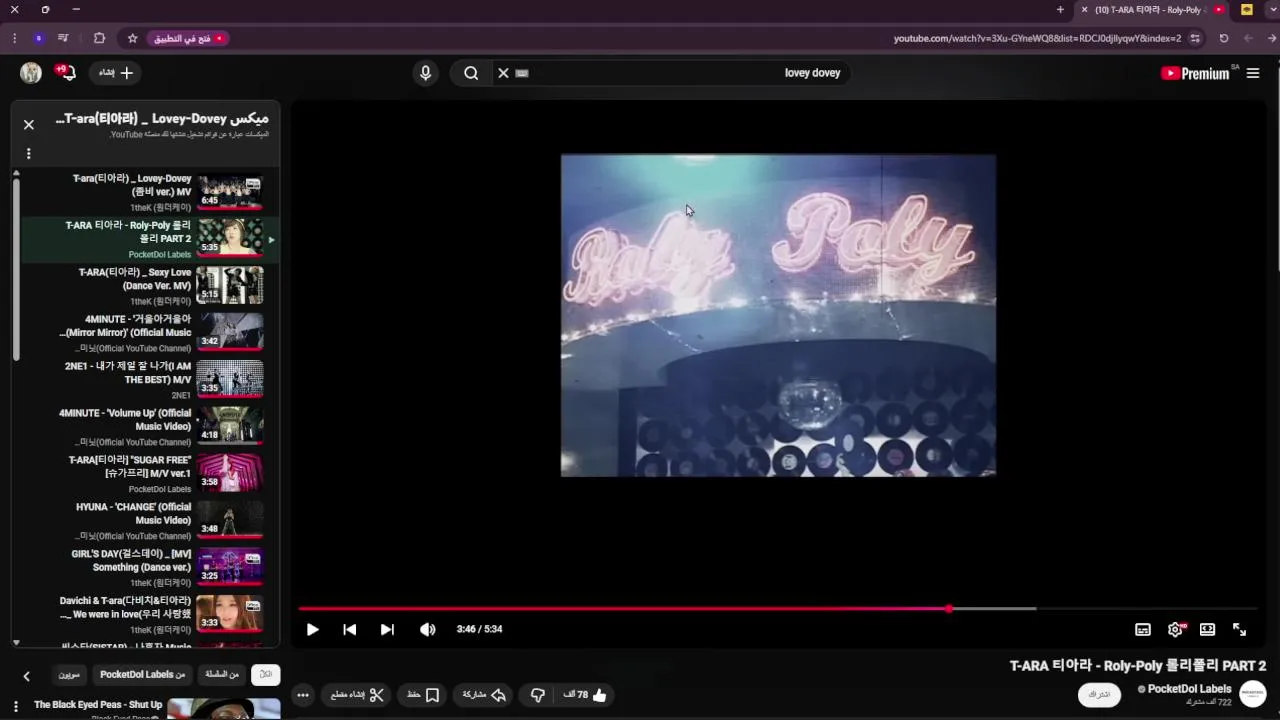The width and height of the screenshot is (1280, 720).
Task: Select the 'سويون' filter chip
Action: (69, 675)
